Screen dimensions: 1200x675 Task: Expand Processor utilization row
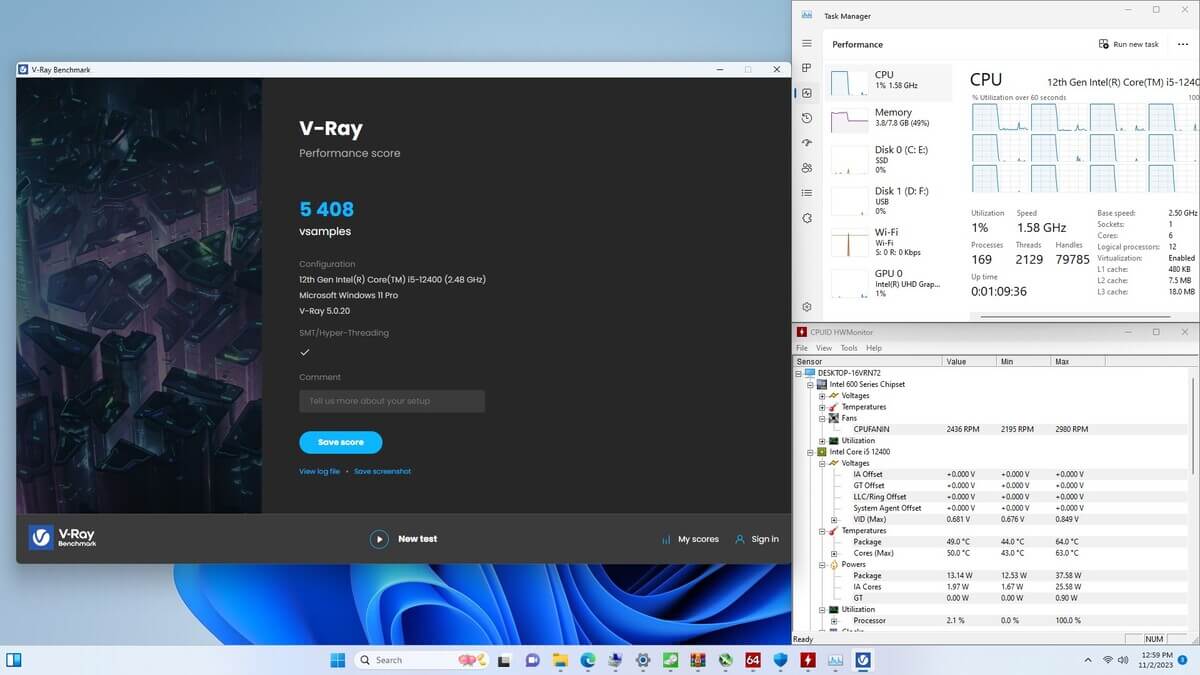click(834, 621)
